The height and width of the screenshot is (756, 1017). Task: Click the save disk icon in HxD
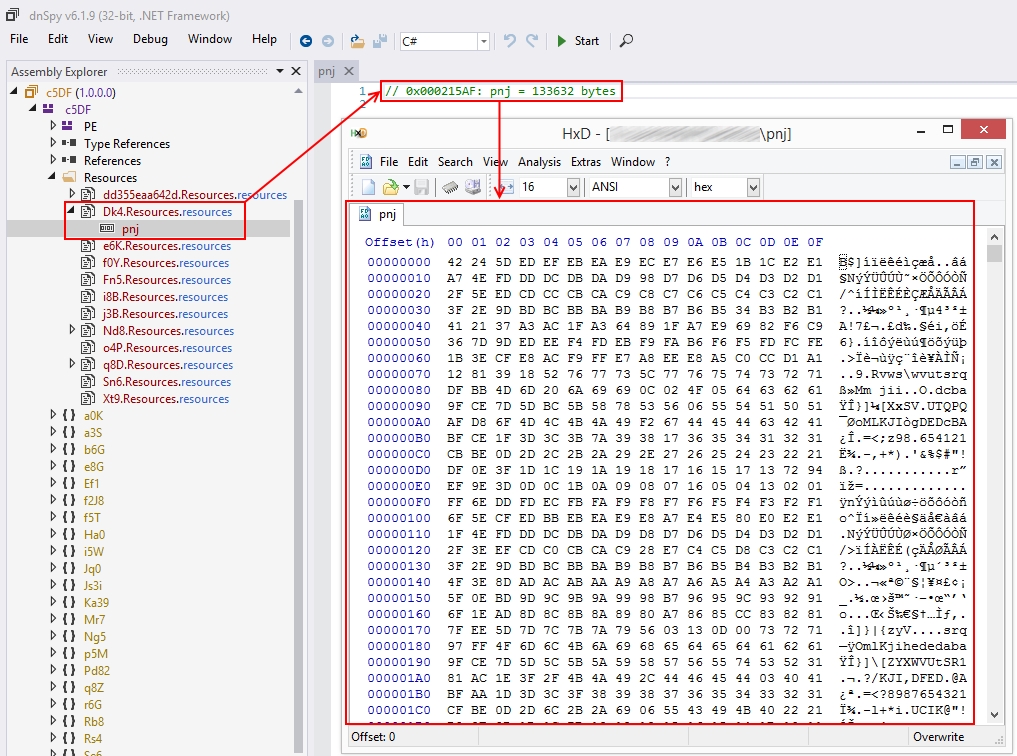423,188
